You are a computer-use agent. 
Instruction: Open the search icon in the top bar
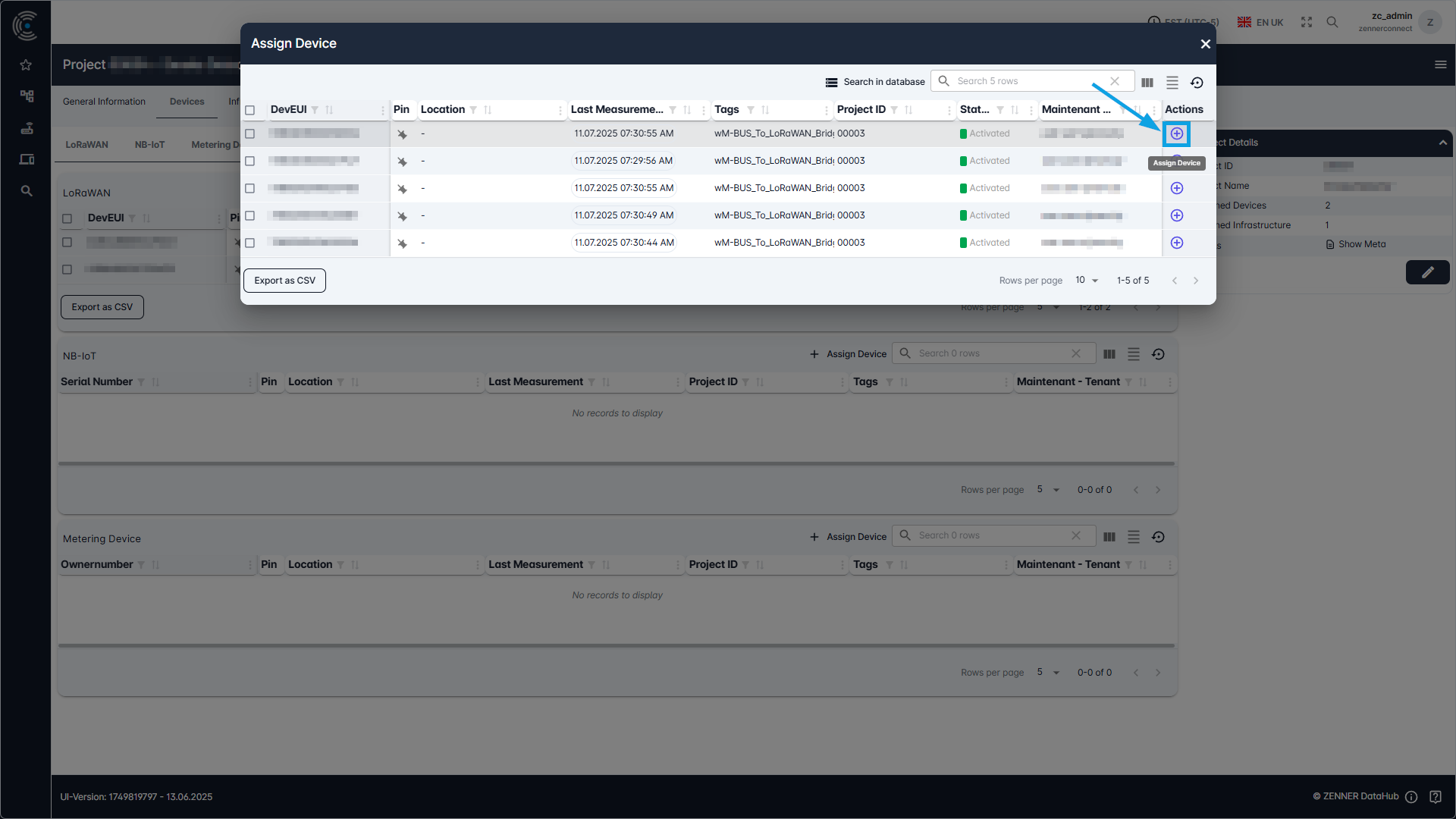point(1332,22)
